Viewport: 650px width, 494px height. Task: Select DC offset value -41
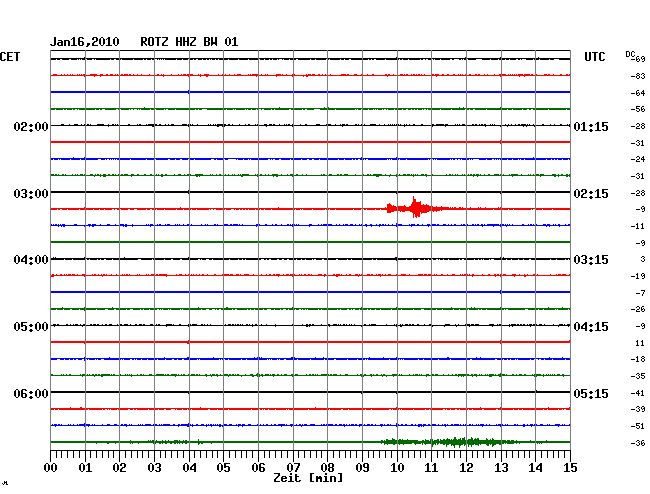(x=638, y=393)
